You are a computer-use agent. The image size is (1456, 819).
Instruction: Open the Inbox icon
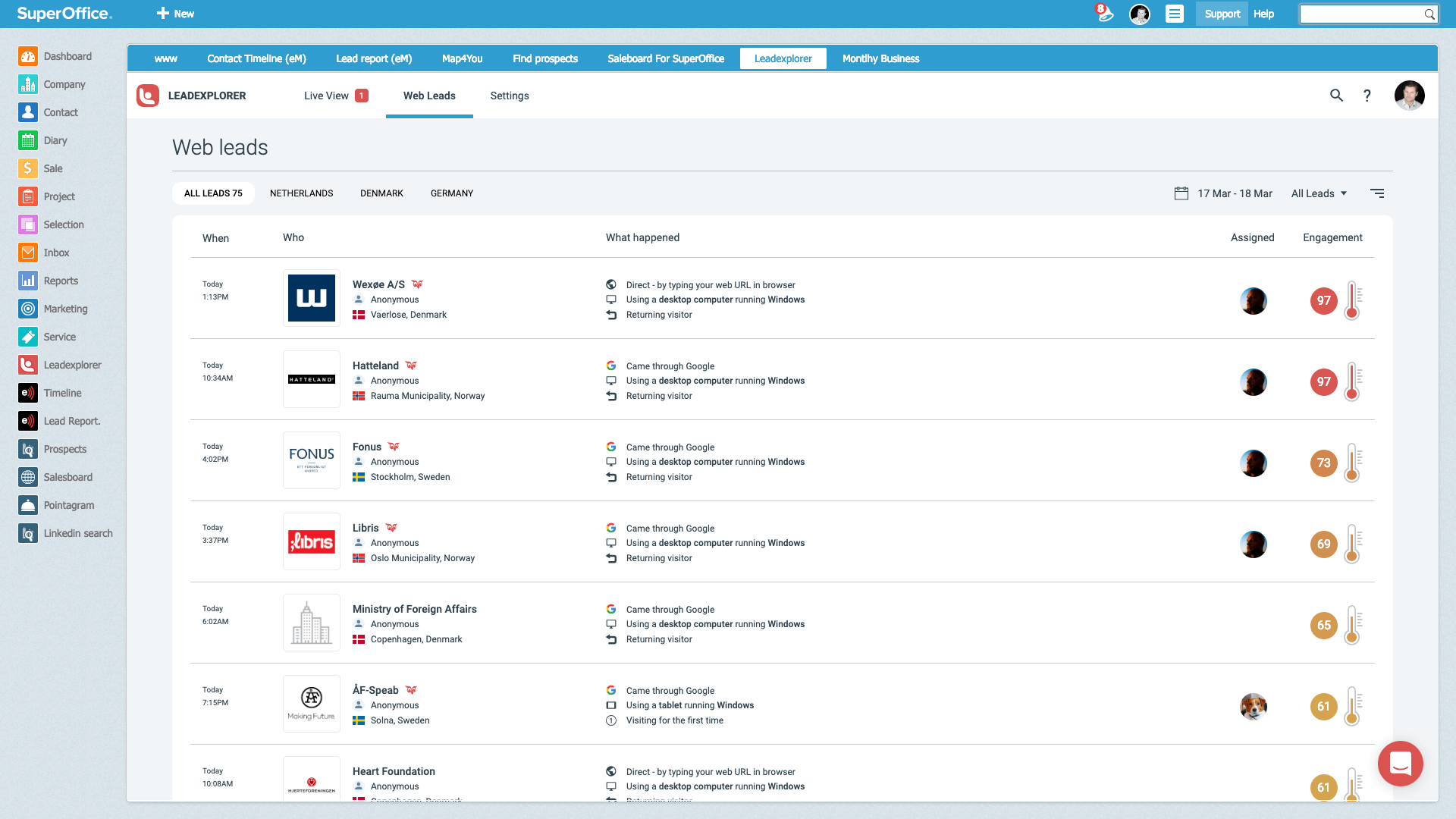[28, 253]
